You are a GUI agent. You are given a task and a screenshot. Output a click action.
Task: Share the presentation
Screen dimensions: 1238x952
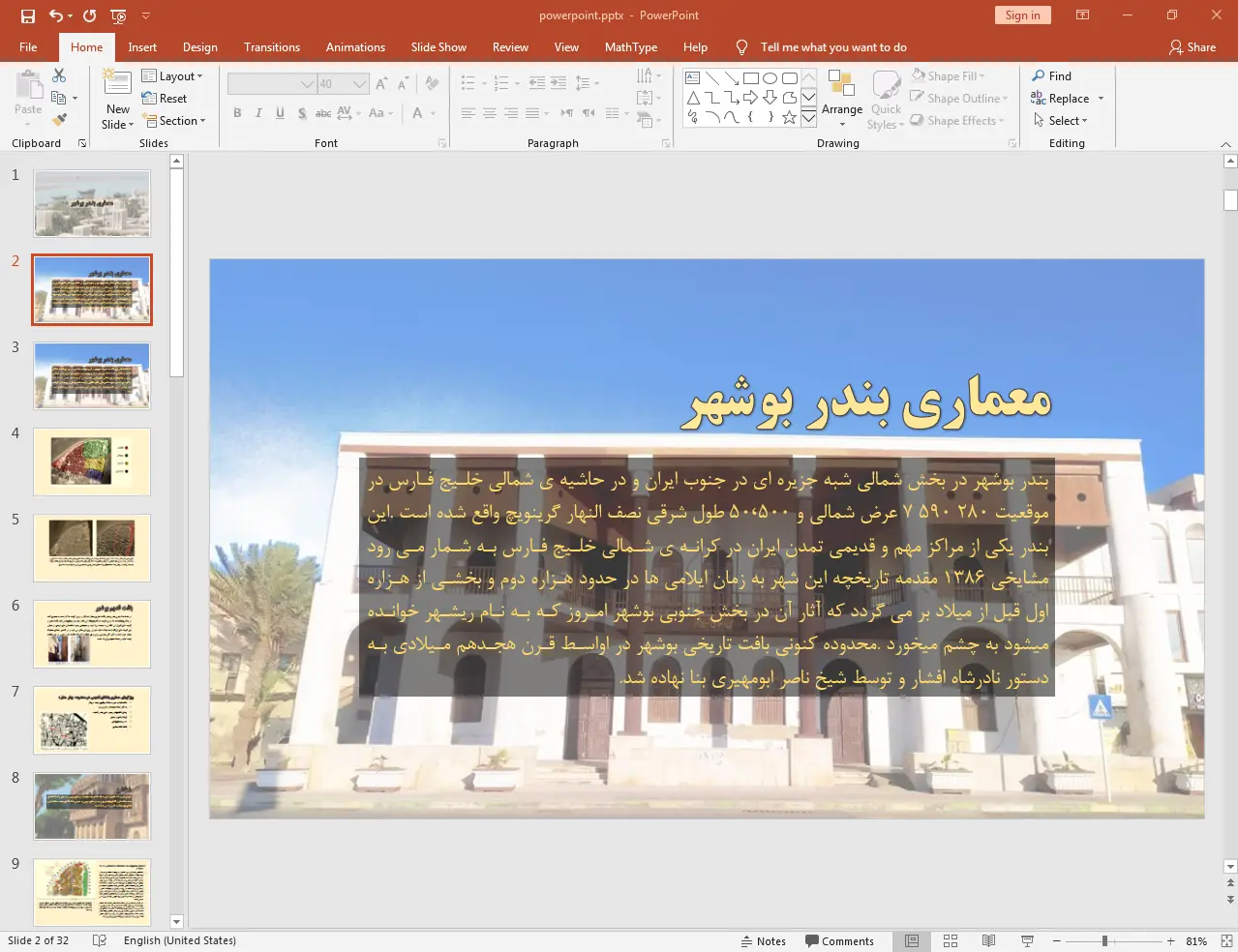(1193, 46)
